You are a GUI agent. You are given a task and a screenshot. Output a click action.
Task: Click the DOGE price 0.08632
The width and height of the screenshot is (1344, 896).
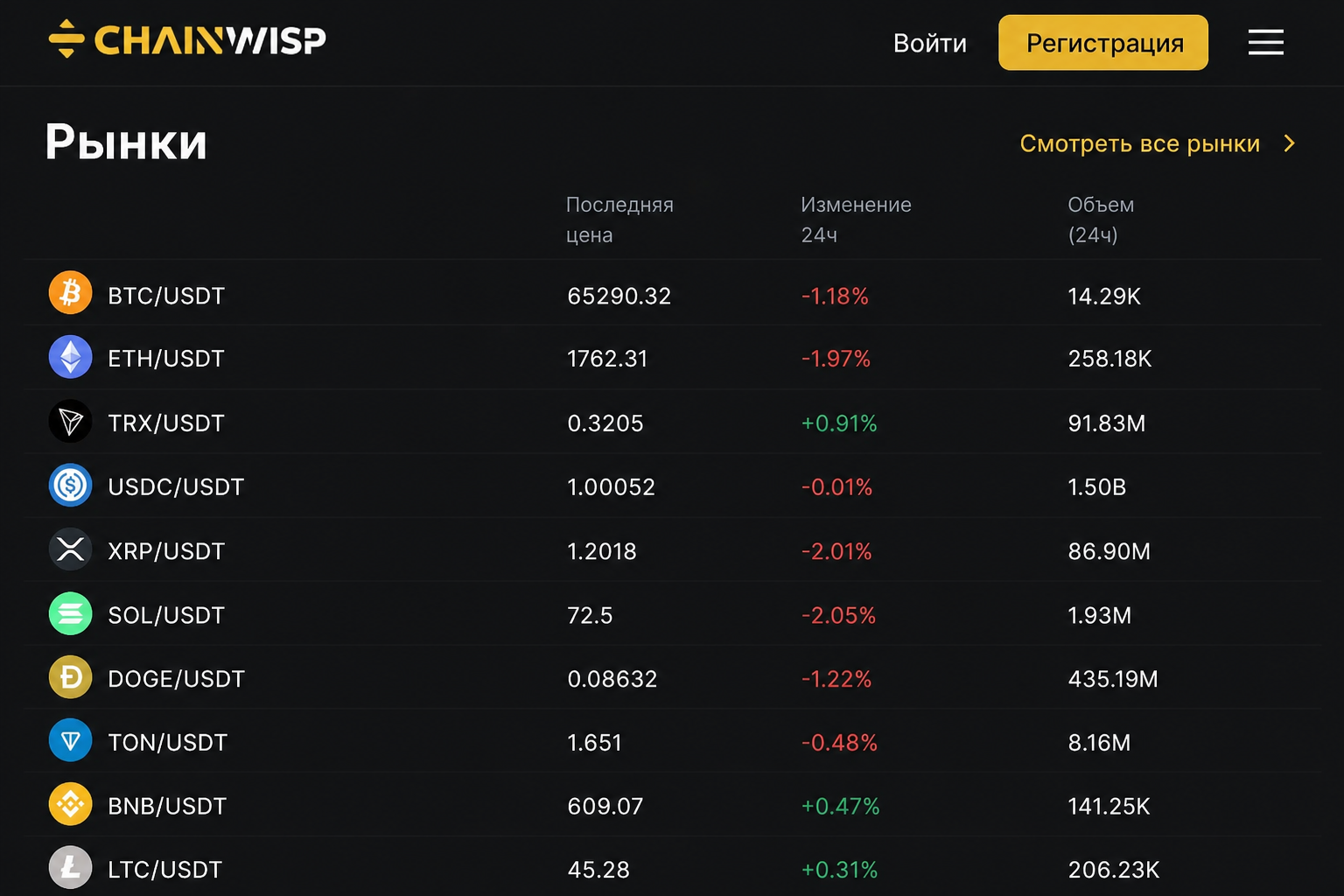[x=612, y=679]
